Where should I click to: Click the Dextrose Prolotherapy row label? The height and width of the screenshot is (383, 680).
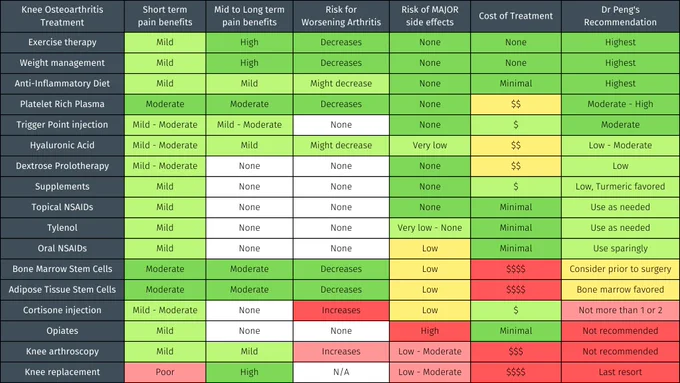pos(62,166)
